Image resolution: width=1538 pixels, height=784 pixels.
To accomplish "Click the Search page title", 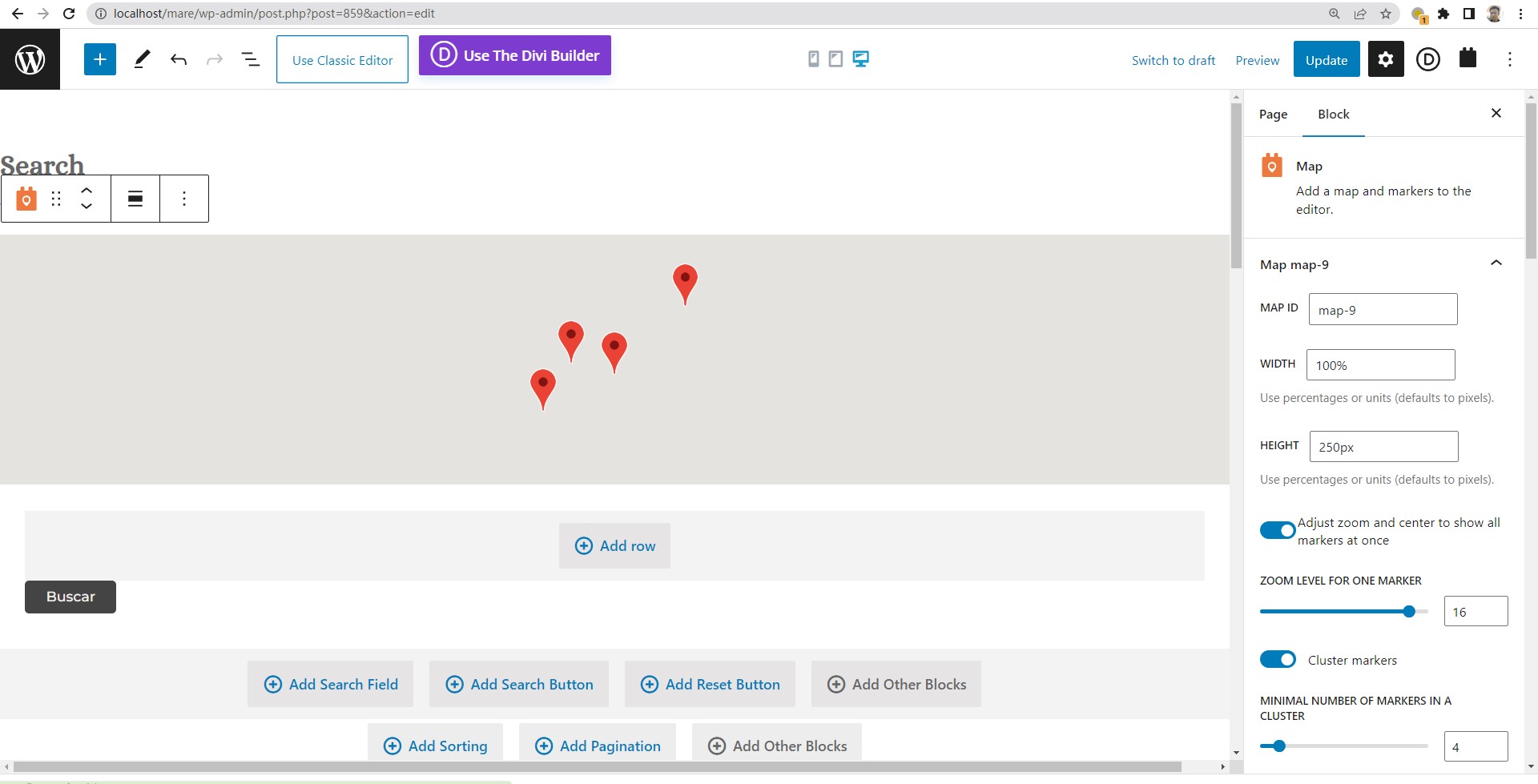I will [x=42, y=164].
